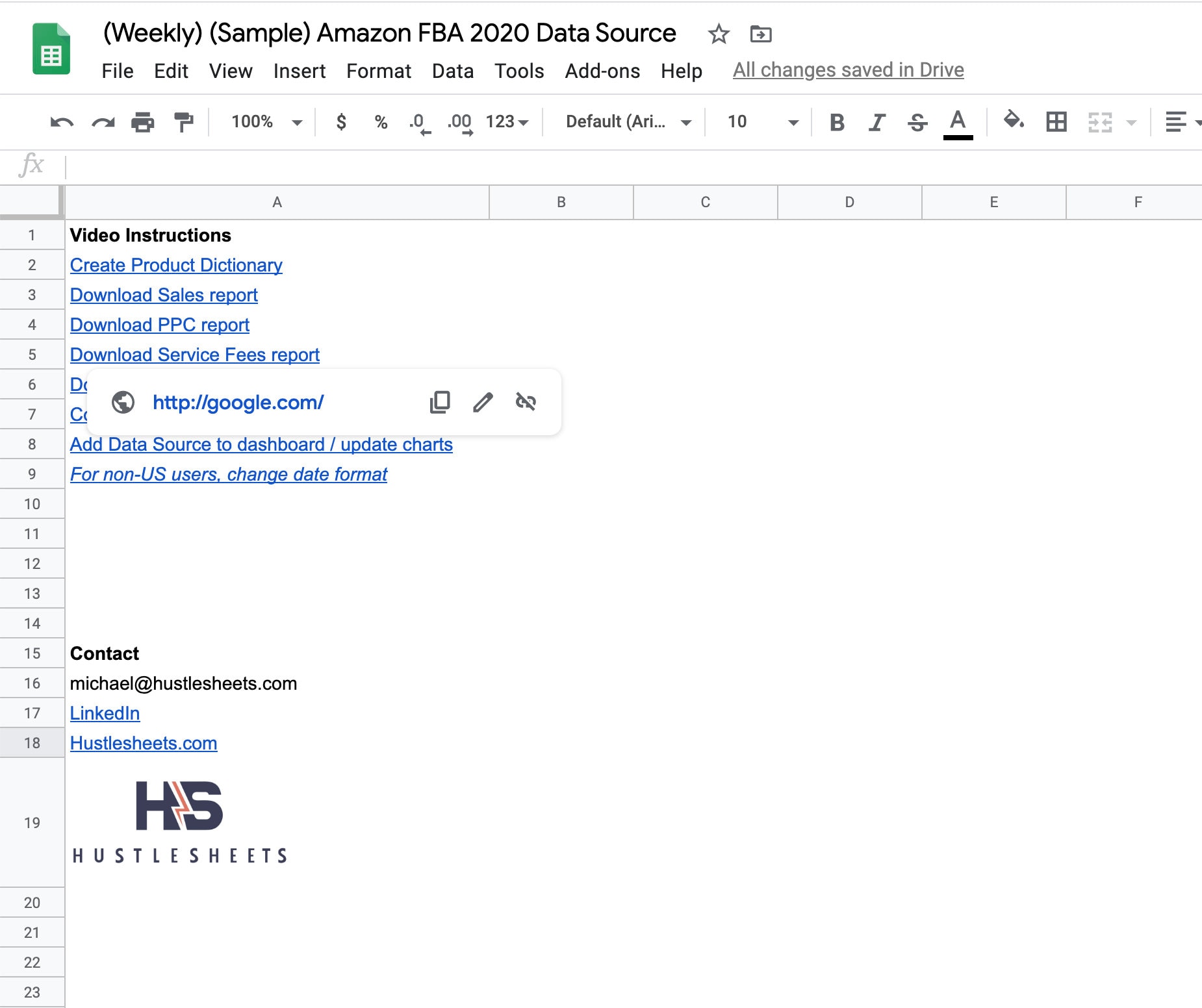Open the text color picker
The image size is (1202, 1008).
coord(958,123)
